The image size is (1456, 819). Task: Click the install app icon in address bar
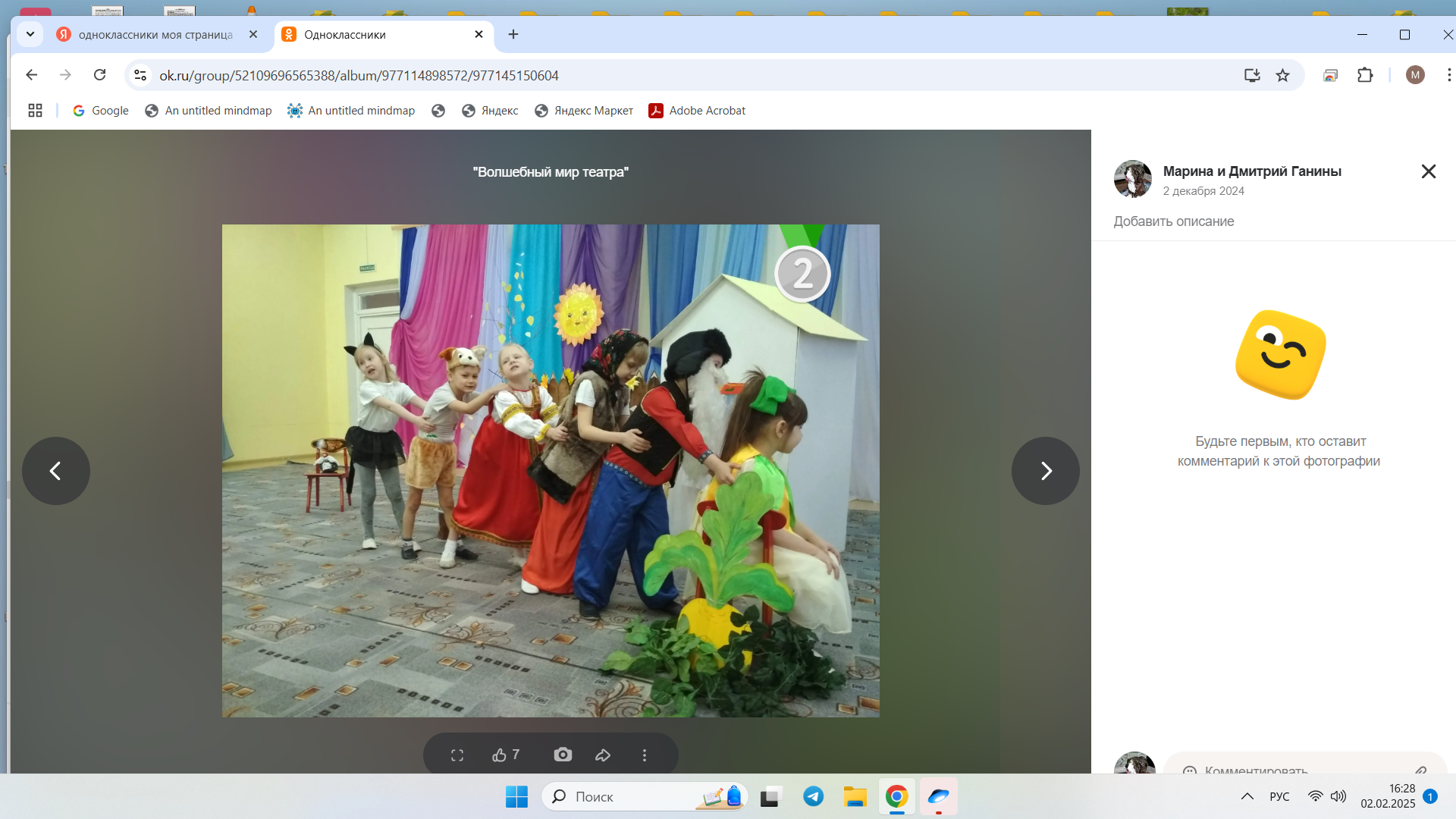pos(1252,75)
